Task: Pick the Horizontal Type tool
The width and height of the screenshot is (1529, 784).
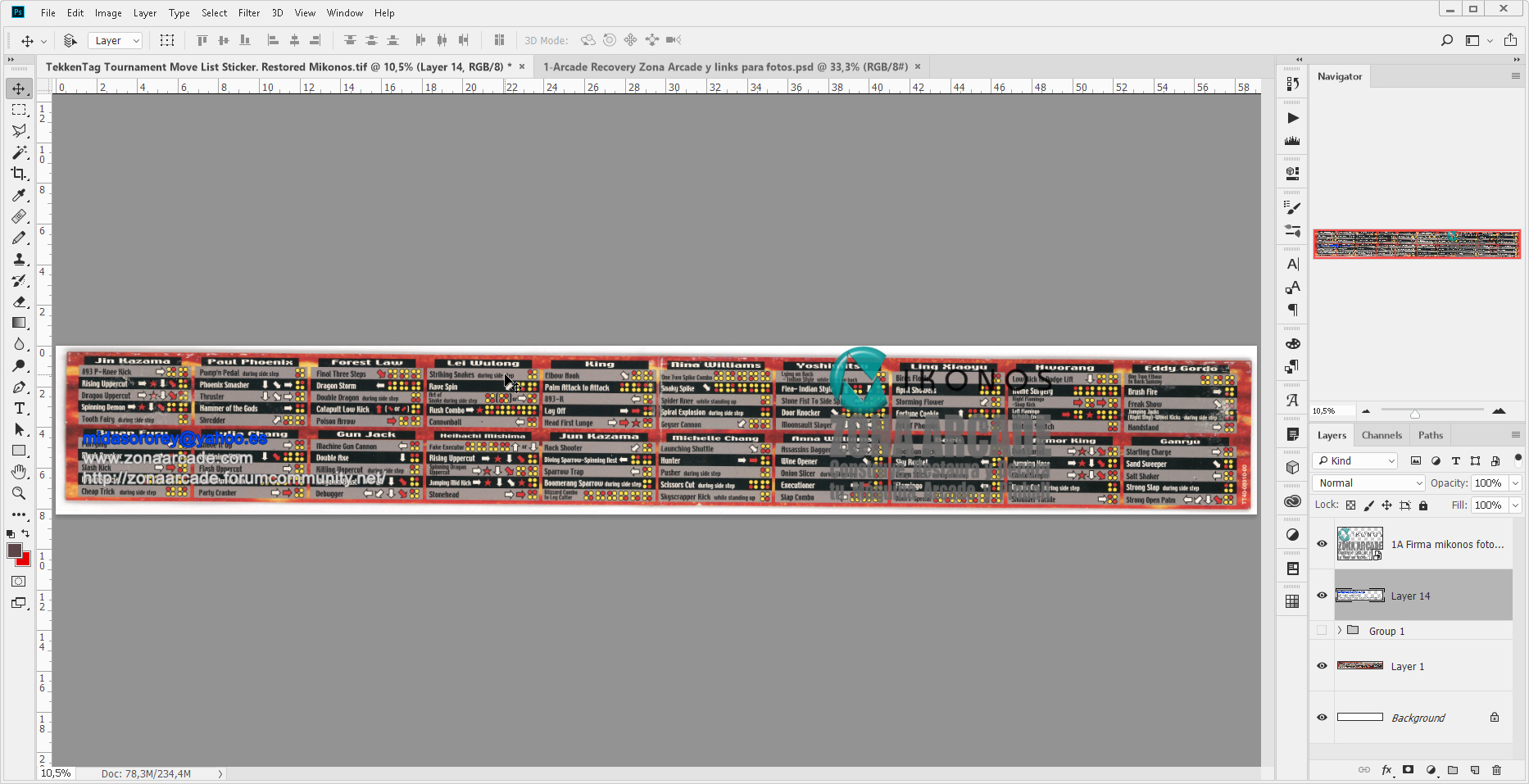Action: pyautogui.click(x=19, y=408)
